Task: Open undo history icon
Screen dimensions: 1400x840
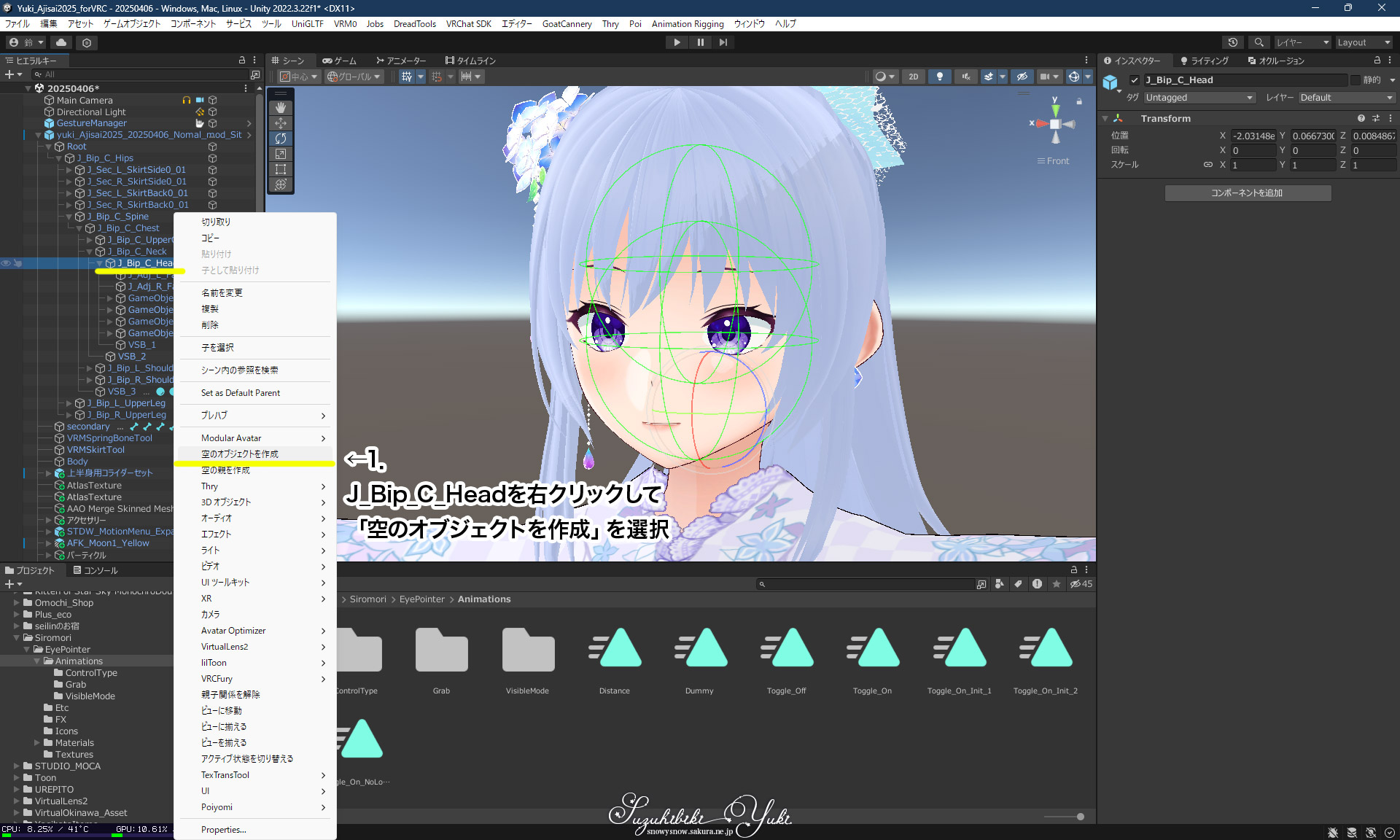Action: (x=1232, y=42)
